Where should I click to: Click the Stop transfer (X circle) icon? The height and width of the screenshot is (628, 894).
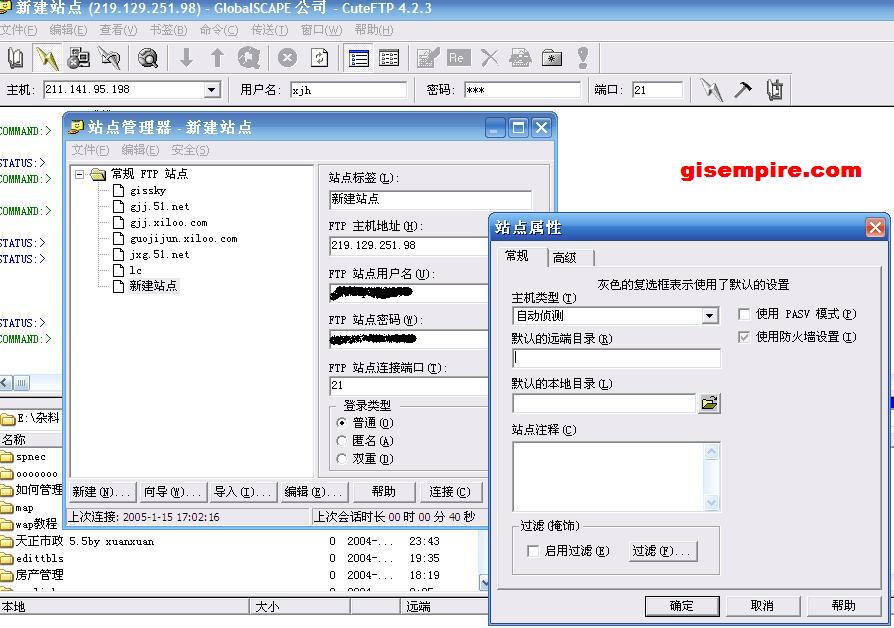287,58
